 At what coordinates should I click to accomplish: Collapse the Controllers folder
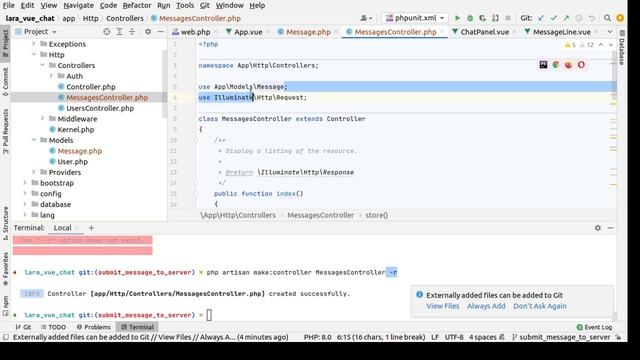click(x=42, y=65)
